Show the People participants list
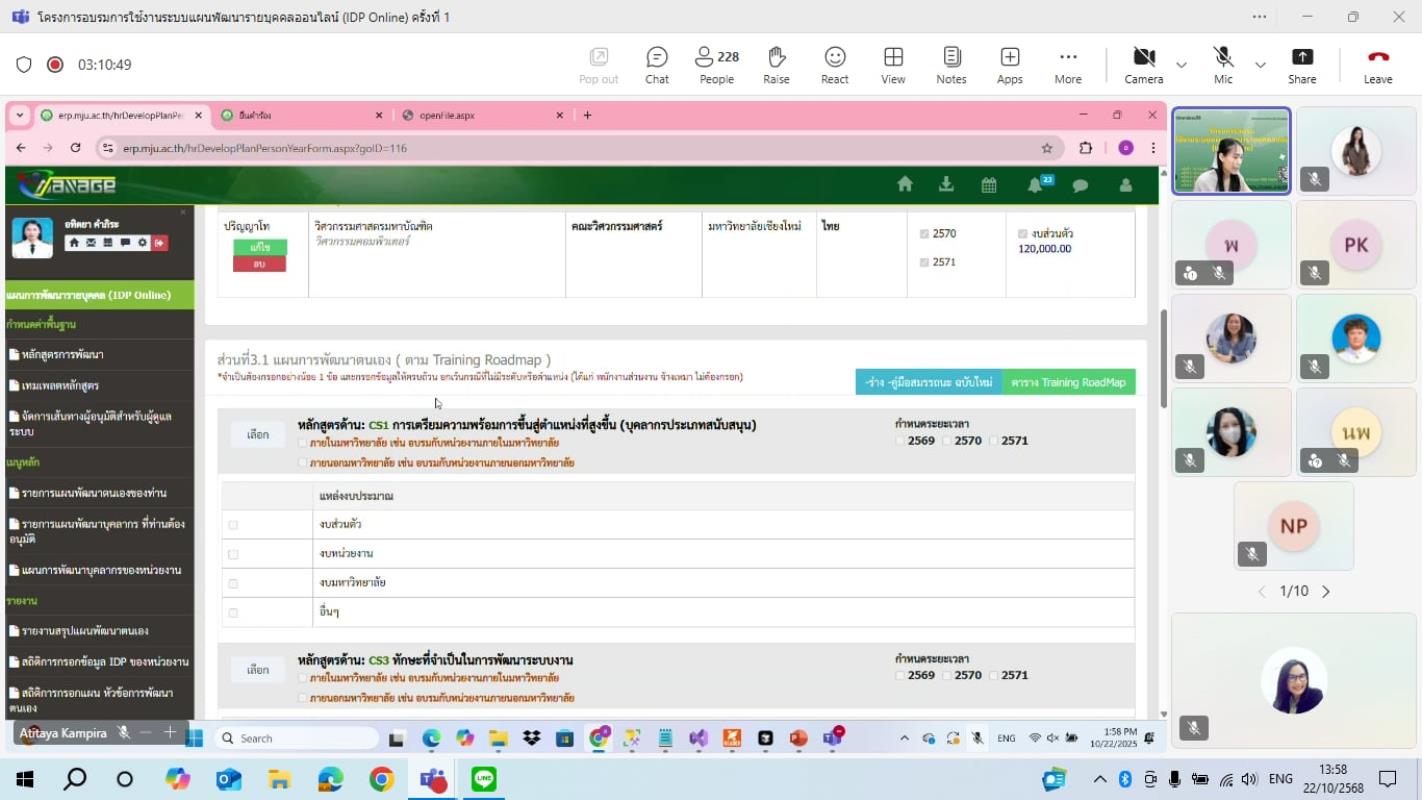Viewport: 1422px width, 800px height. pos(716,65)
